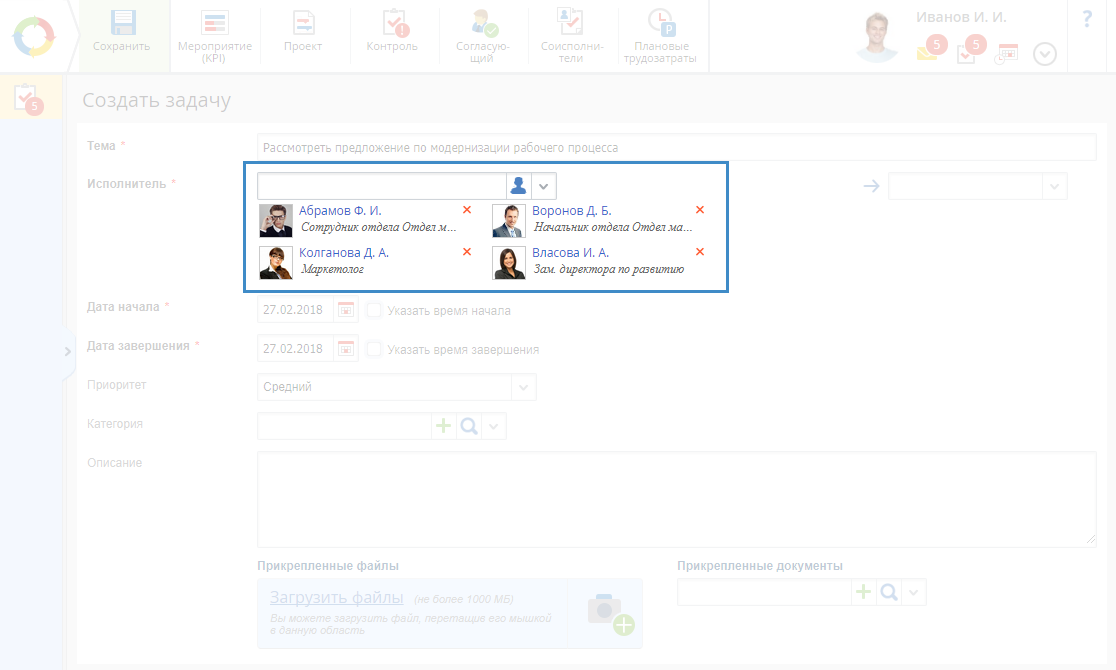Image resolution: width=1116 pixels, height=670 pixels.
Task: Expand Прикрепленные документы dropdown arrow
Action: (x=914, y=592)
